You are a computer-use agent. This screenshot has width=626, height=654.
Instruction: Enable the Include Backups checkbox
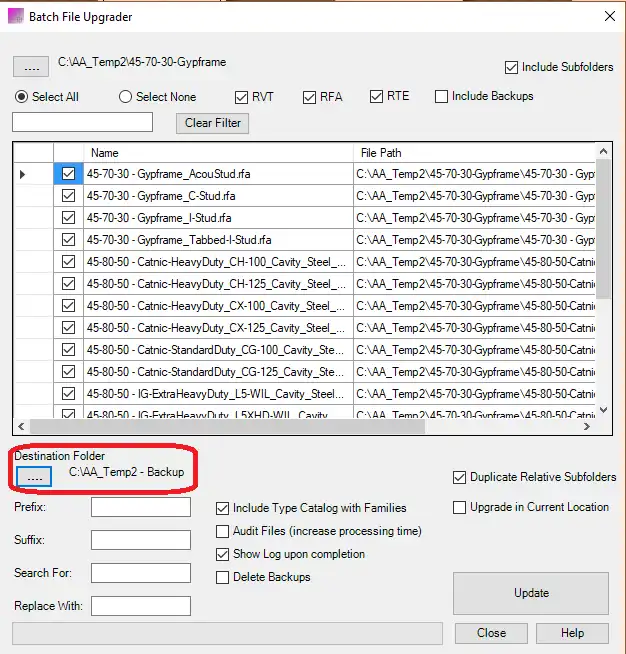pyautogui.click(x=441, y=97)
